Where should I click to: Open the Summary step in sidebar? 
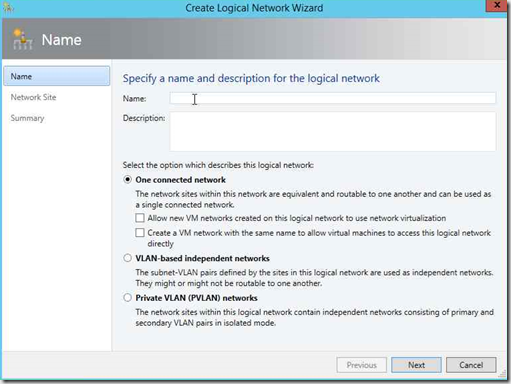27,118
